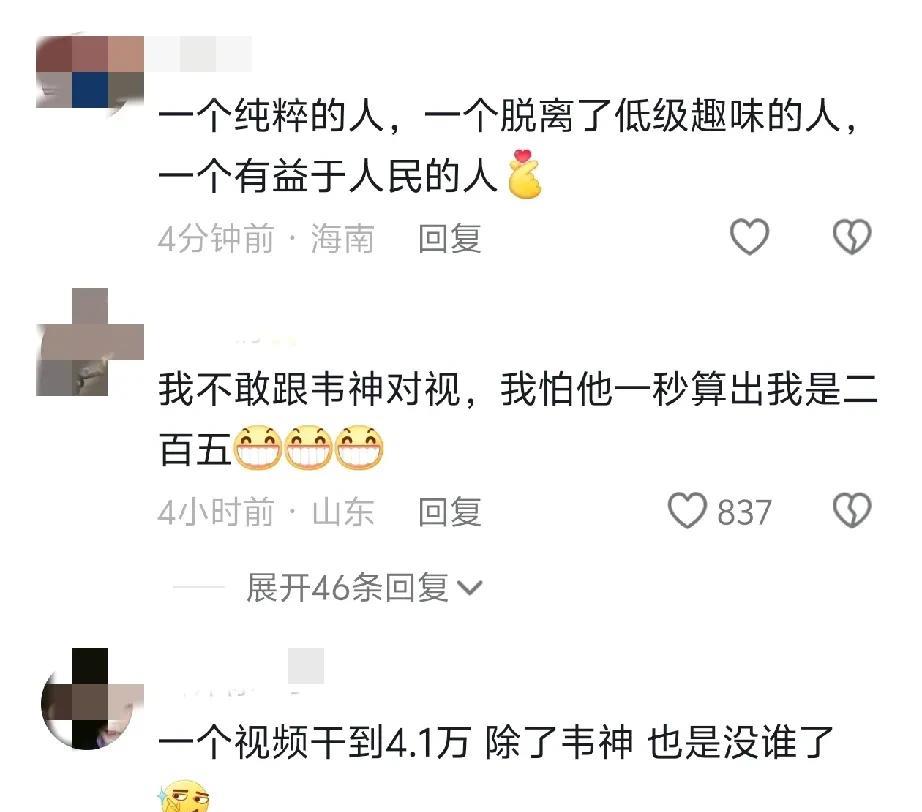Click the 837 like count number

click(744, 512)
